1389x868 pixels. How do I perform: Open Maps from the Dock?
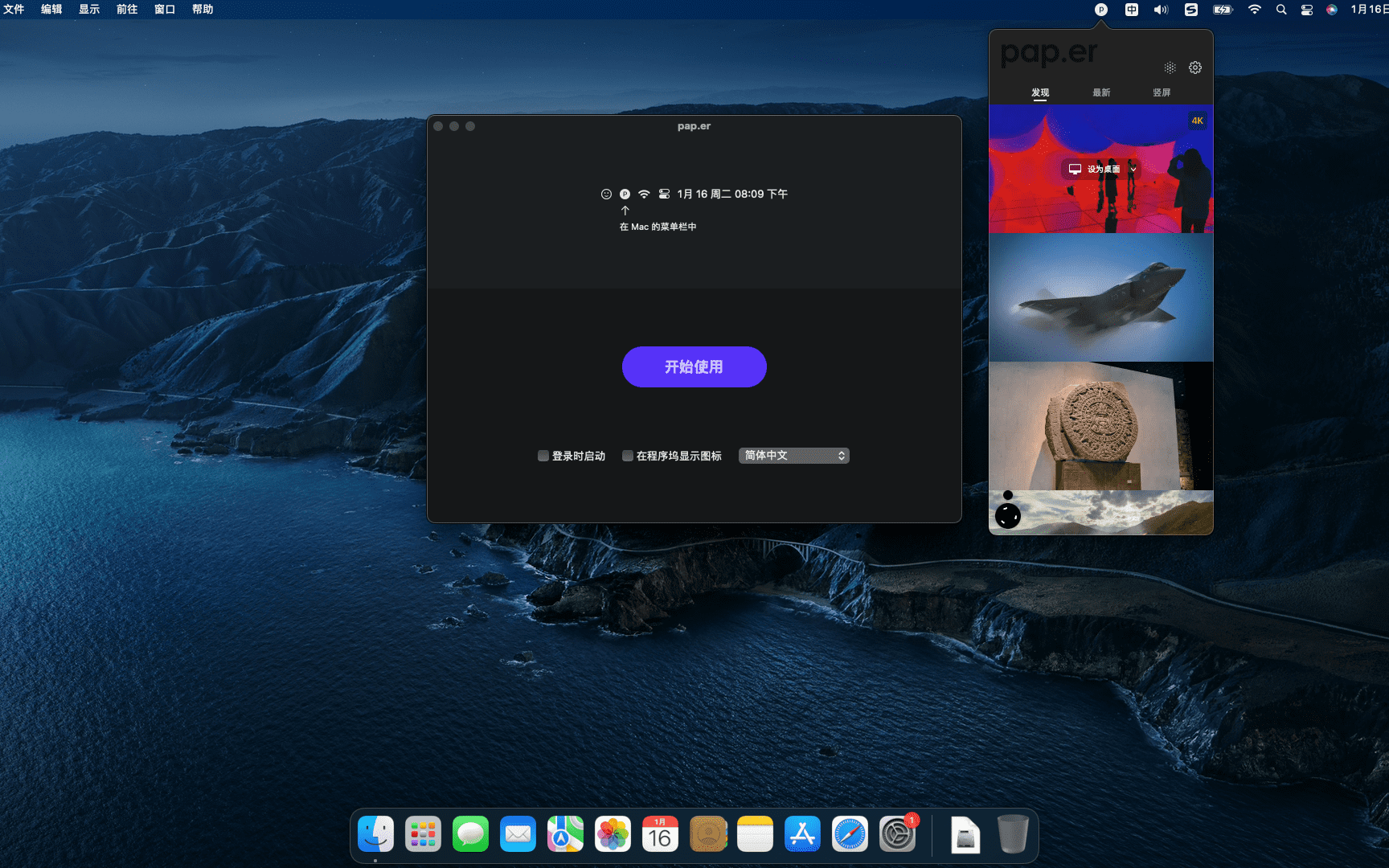[565, 834]
